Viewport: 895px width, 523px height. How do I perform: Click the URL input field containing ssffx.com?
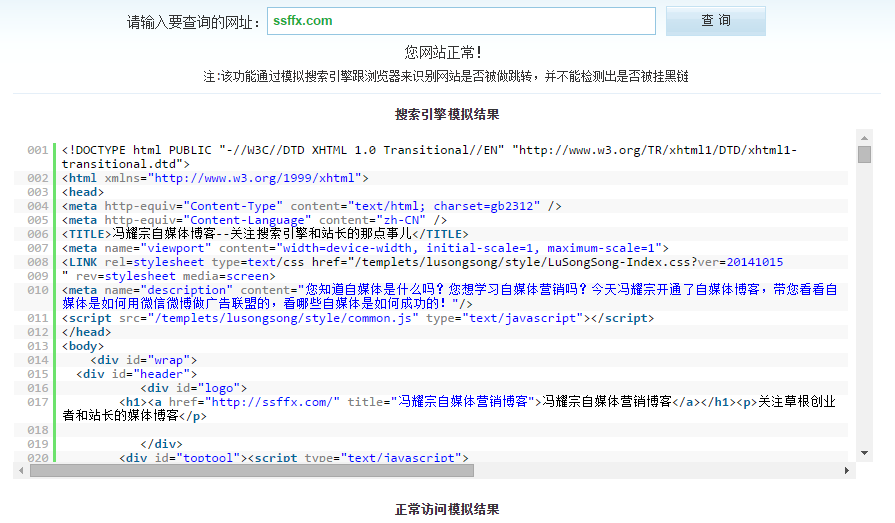[x=461, y=21]
